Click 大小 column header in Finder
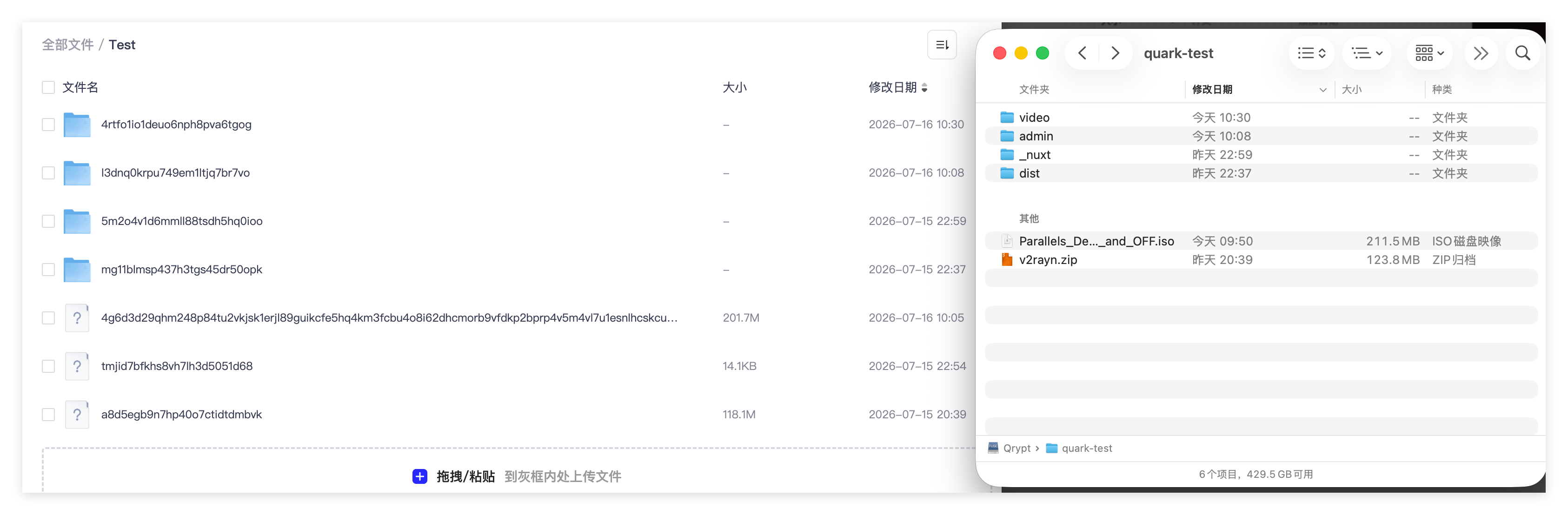 click(1351, 90)
